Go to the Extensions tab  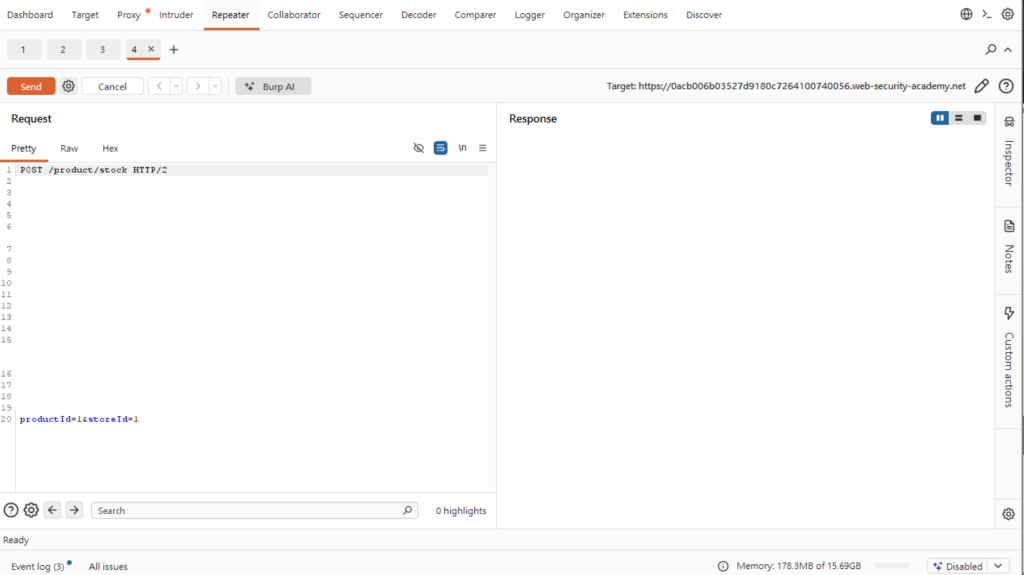(645, 14)
